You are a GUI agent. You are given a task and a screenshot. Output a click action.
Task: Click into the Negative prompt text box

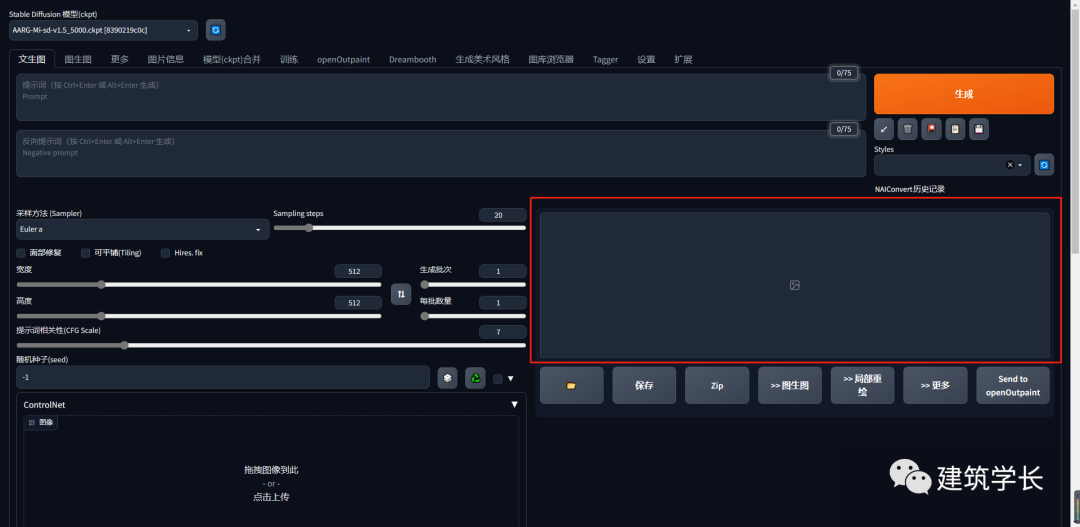click(441, 154)
